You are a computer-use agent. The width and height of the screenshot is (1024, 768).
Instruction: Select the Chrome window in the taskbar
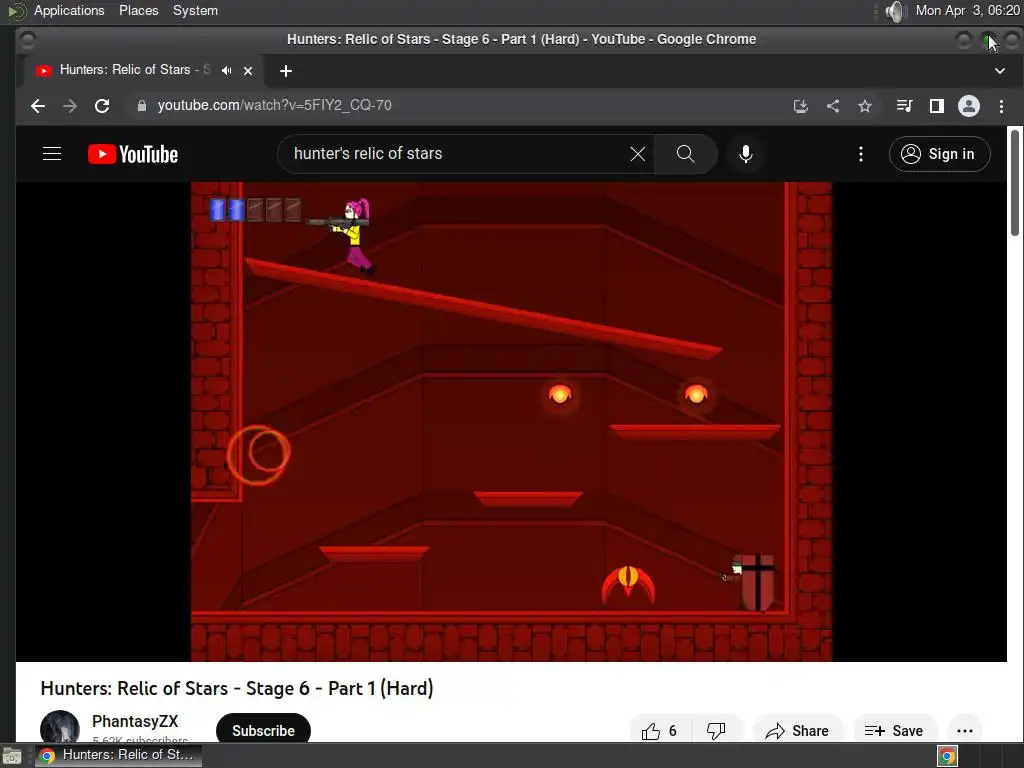(118, 755)
